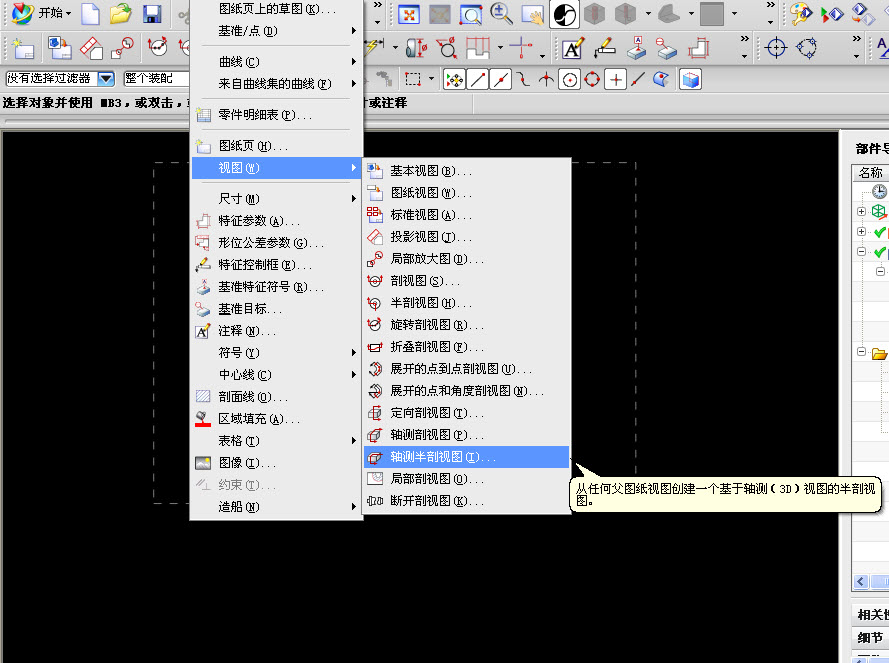Open dropdown arrow beside ordinate dimension icon

tap(500, 48)
